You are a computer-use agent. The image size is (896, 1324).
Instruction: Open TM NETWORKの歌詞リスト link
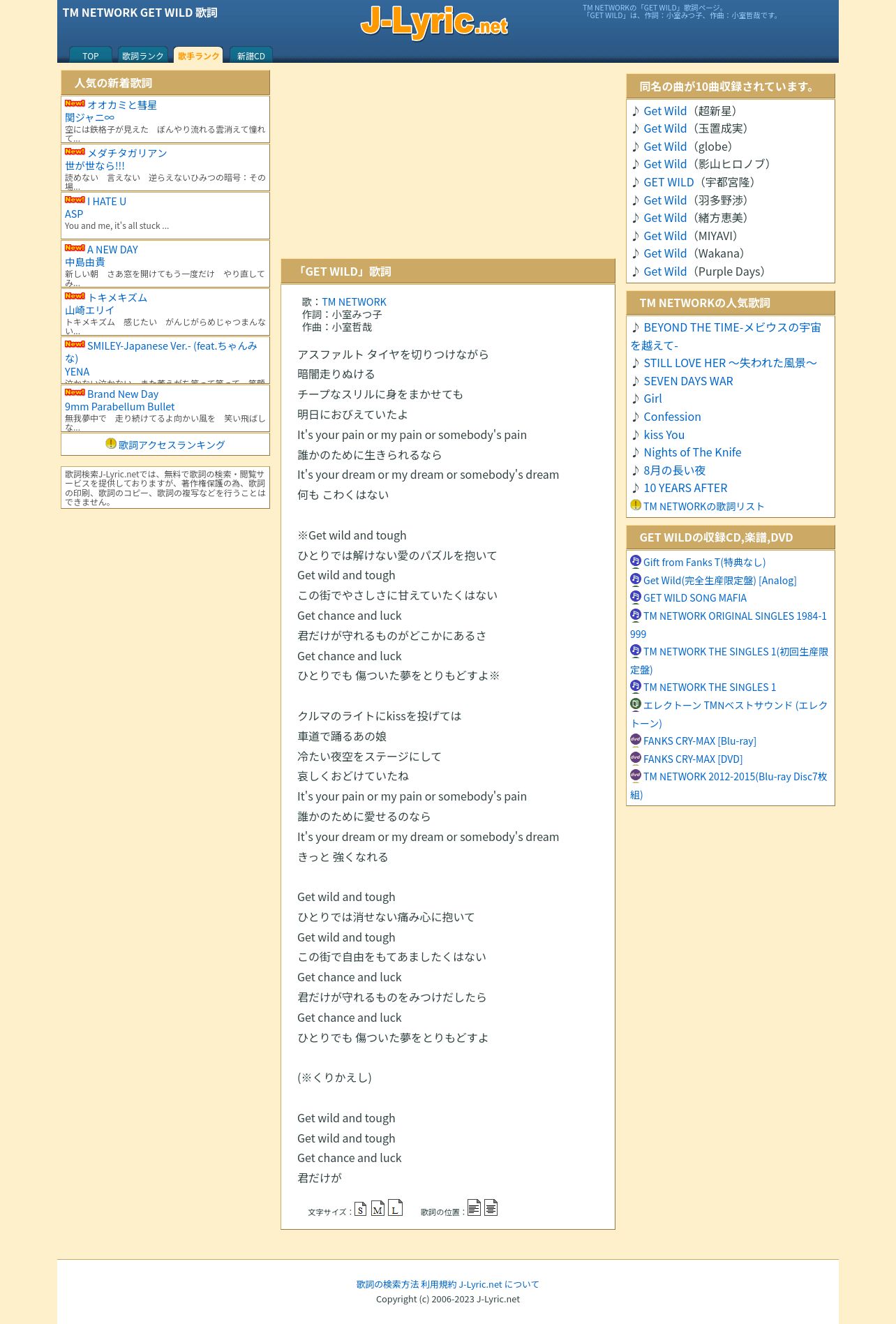[x=704, y=506]
